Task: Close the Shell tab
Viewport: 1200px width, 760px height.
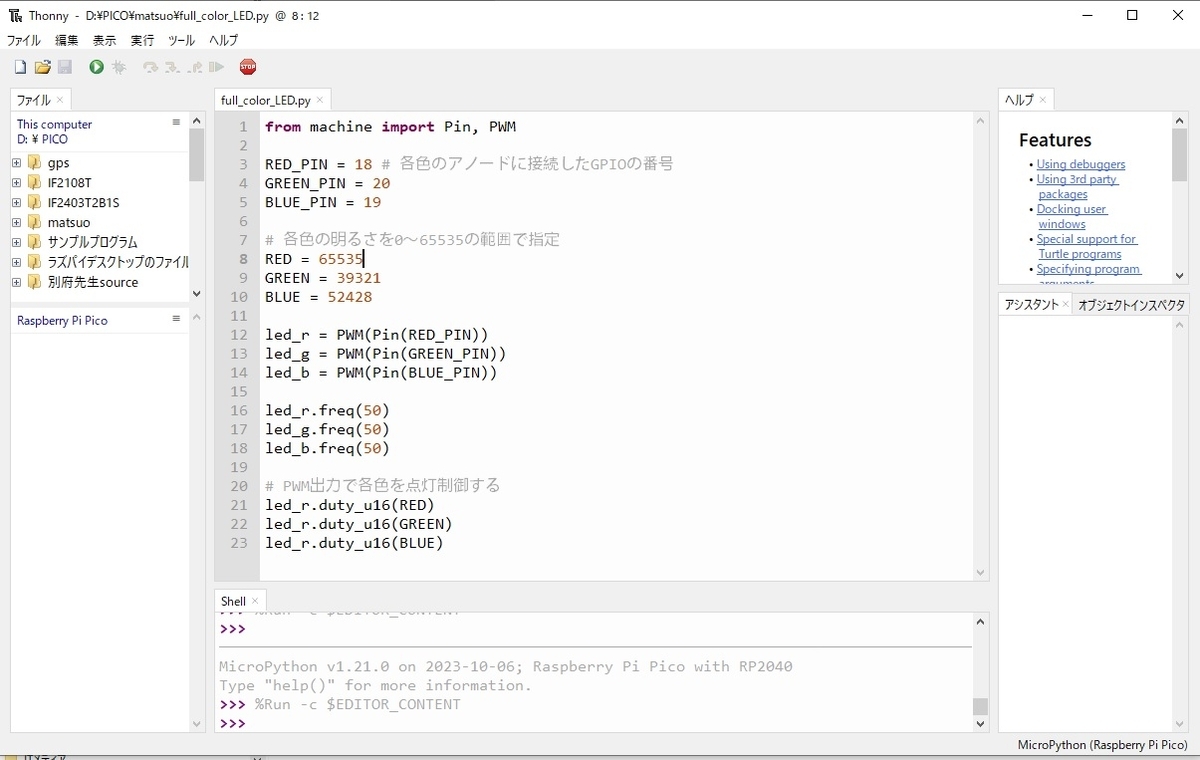Action: coord(255,601)
